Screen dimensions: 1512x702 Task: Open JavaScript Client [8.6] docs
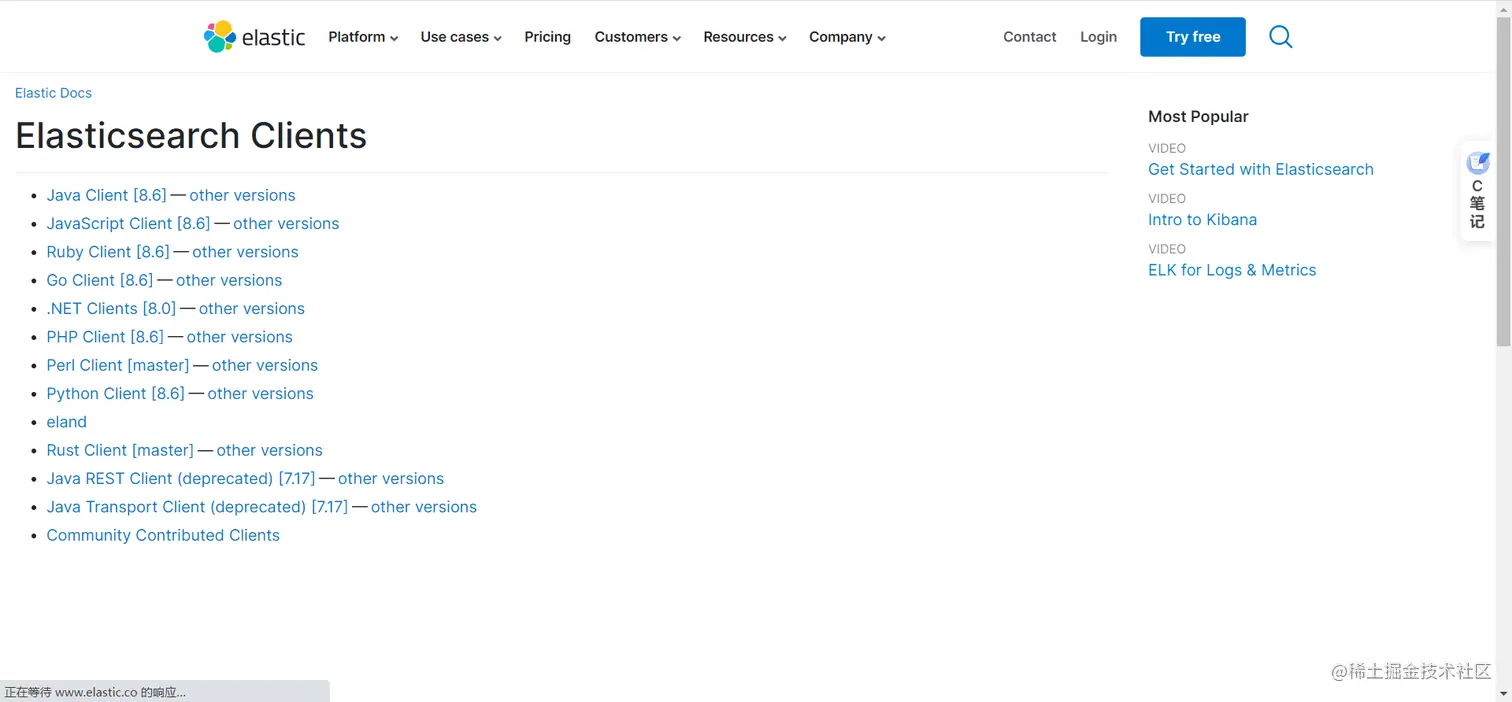pyautogui.click(x=128, y=223)
